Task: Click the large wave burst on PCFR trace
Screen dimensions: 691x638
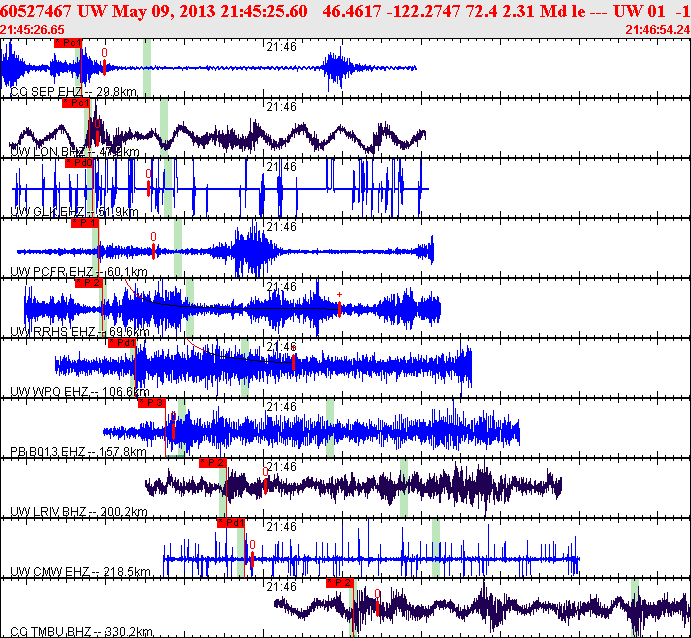Action: pos(252,249)
